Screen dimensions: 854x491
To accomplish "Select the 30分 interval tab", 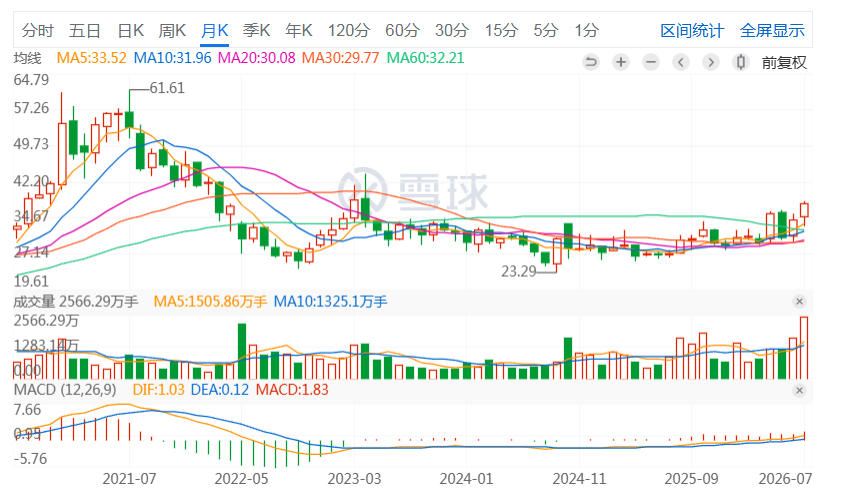I will [452, 30].
